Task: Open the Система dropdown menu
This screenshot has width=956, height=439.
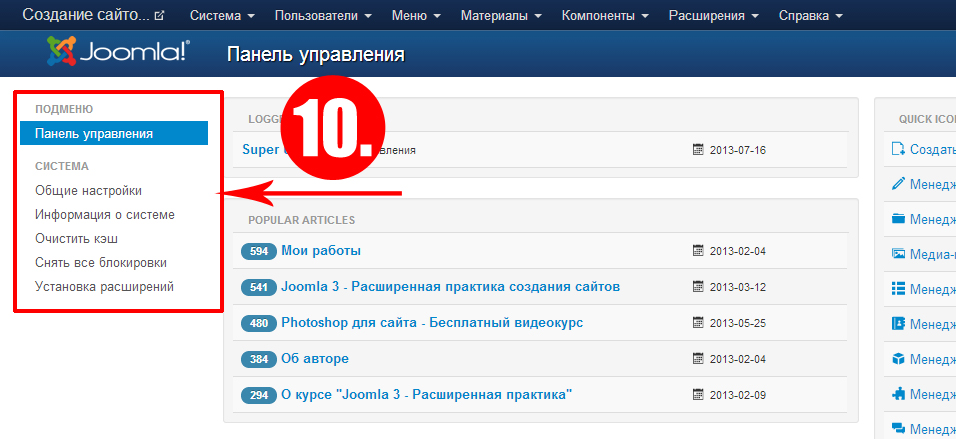Action: 221,16
